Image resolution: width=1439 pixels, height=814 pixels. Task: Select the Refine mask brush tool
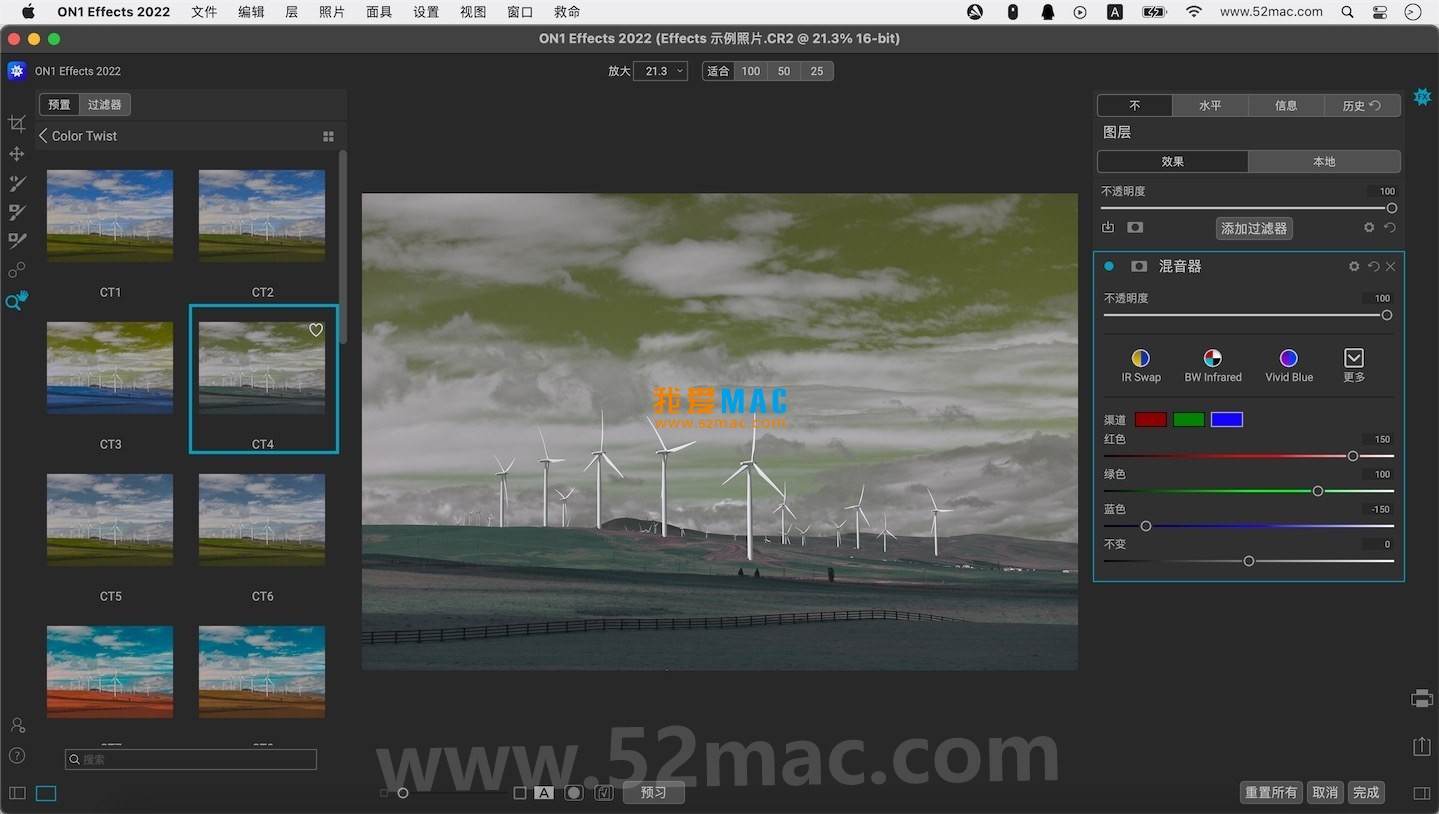click(17, 241)
